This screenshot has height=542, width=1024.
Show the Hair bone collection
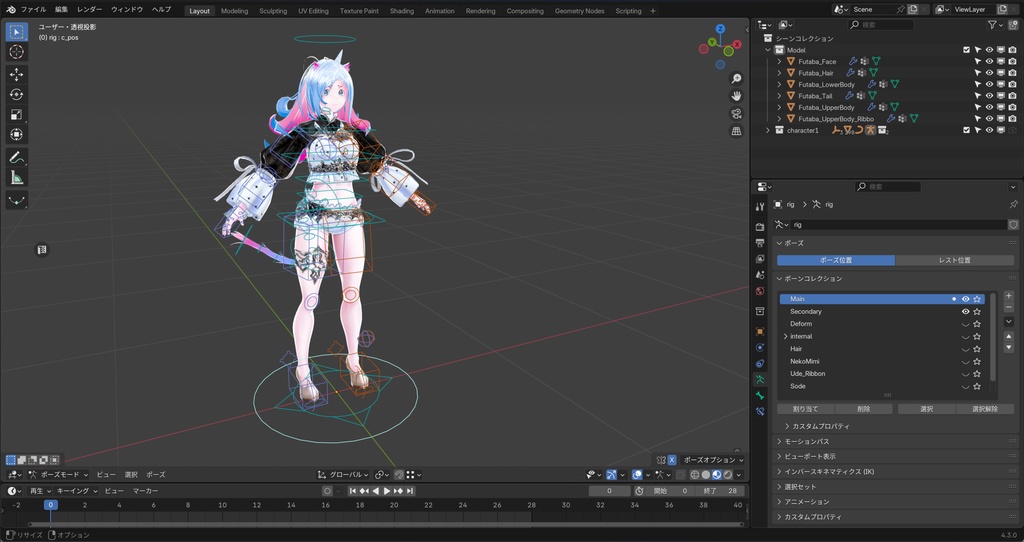[x=965, y=349]
